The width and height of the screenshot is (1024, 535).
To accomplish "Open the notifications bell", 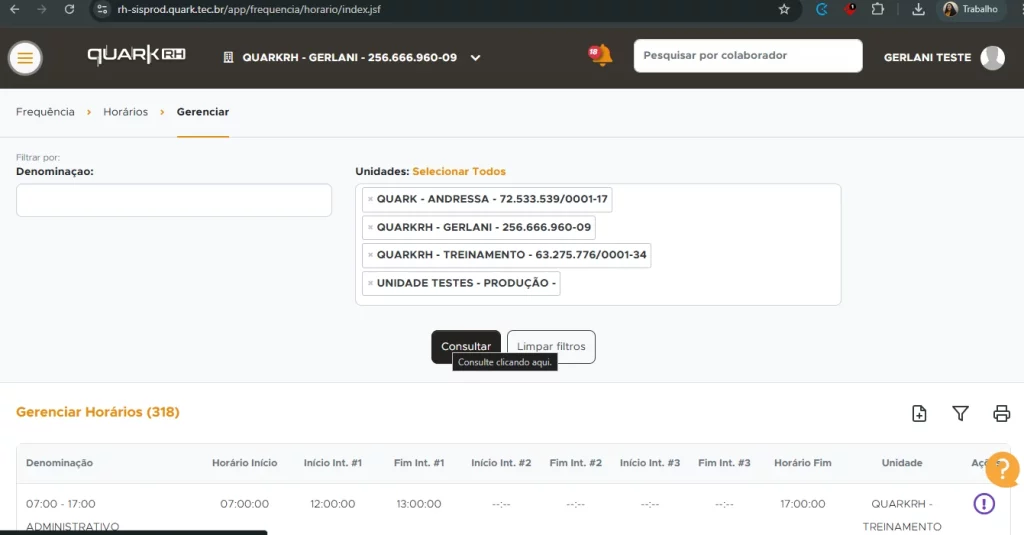I will click(601, 56).
